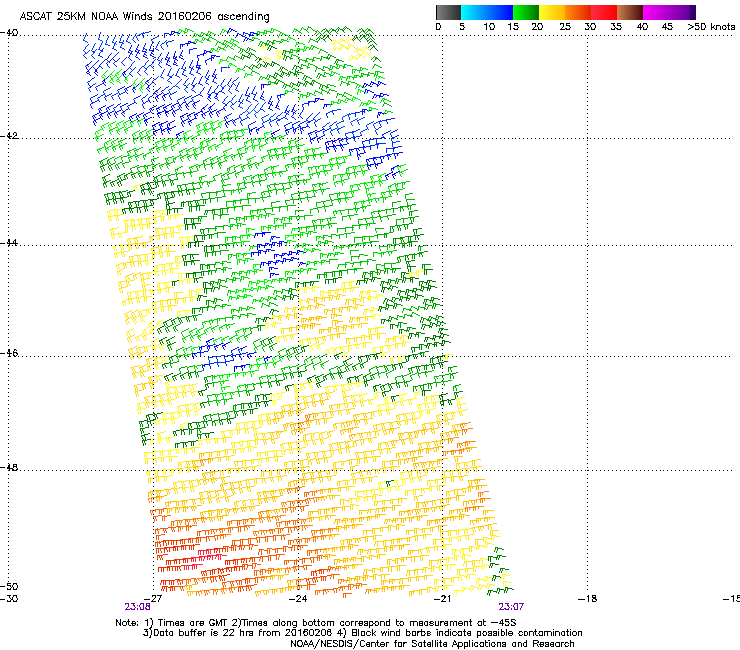Viewport: 740px width, 650px height.
Task: Click the dark purple 45-50 knots swatch
Action: pos(682,12)
